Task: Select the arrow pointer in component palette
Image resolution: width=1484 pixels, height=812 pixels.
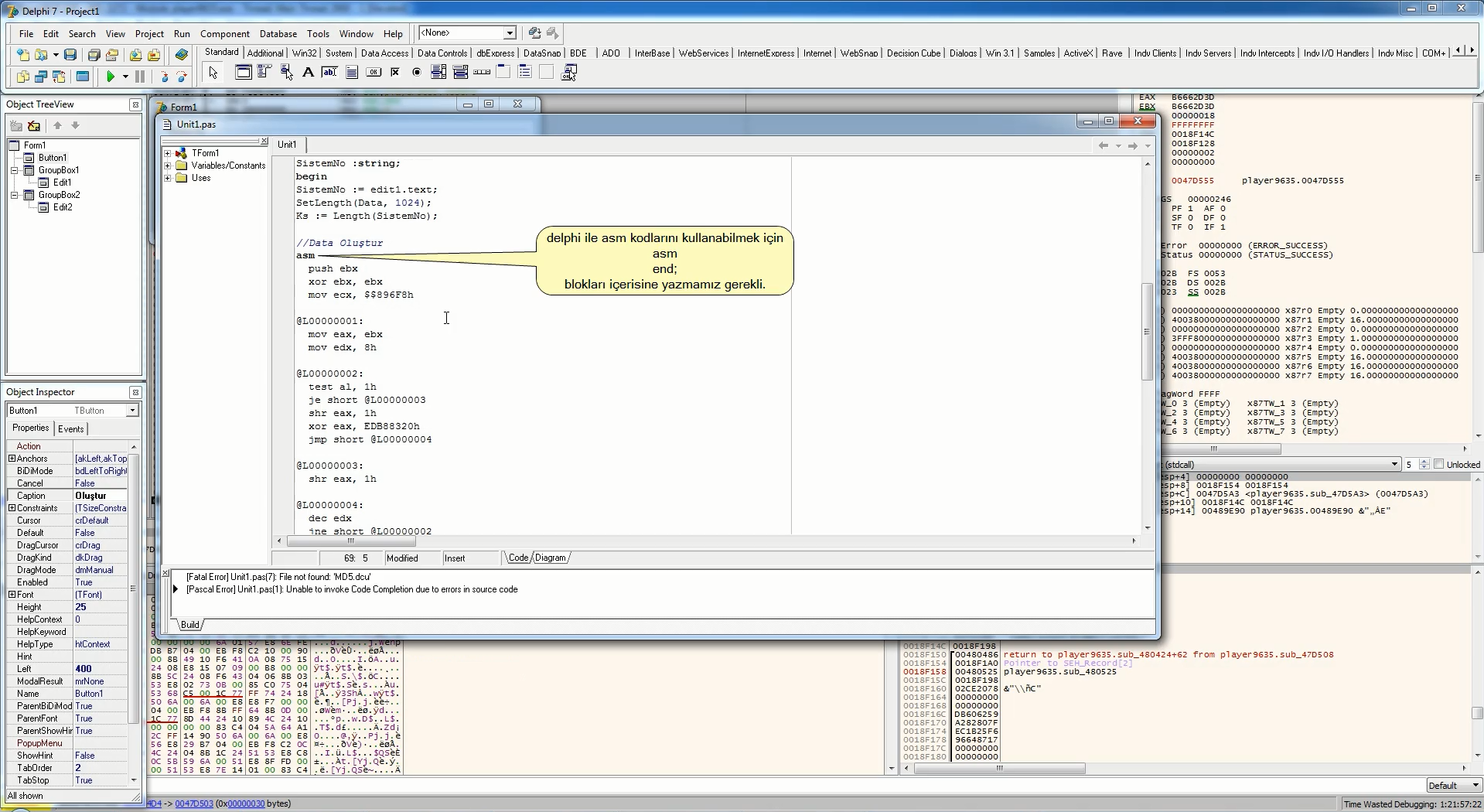Action: 213,73
